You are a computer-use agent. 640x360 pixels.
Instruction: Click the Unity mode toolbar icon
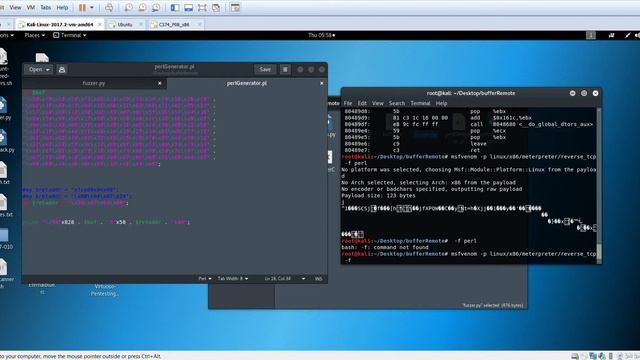(216, 7)
